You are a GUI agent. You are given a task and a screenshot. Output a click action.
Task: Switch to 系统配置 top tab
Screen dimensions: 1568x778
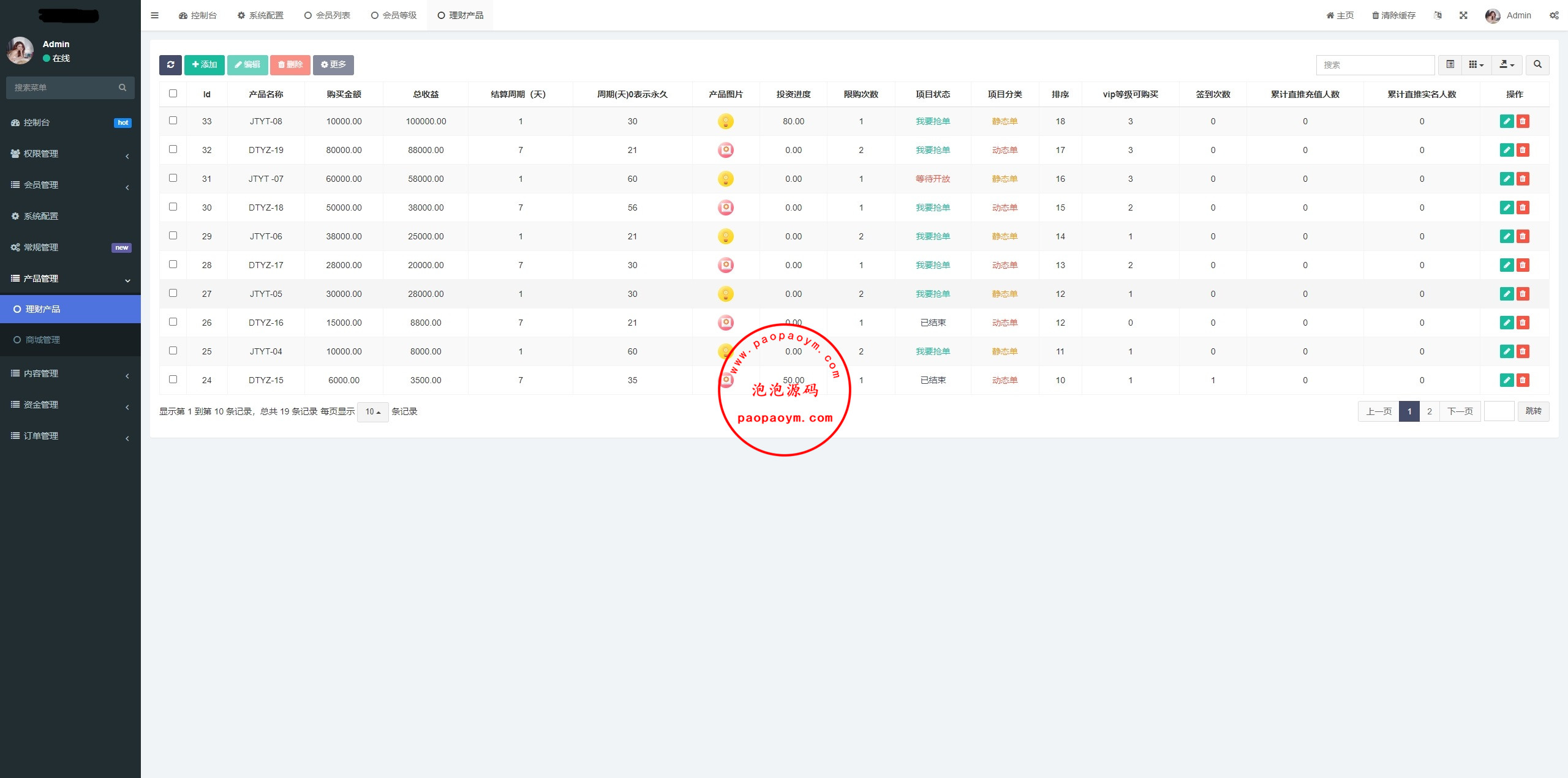click(260, 15)
